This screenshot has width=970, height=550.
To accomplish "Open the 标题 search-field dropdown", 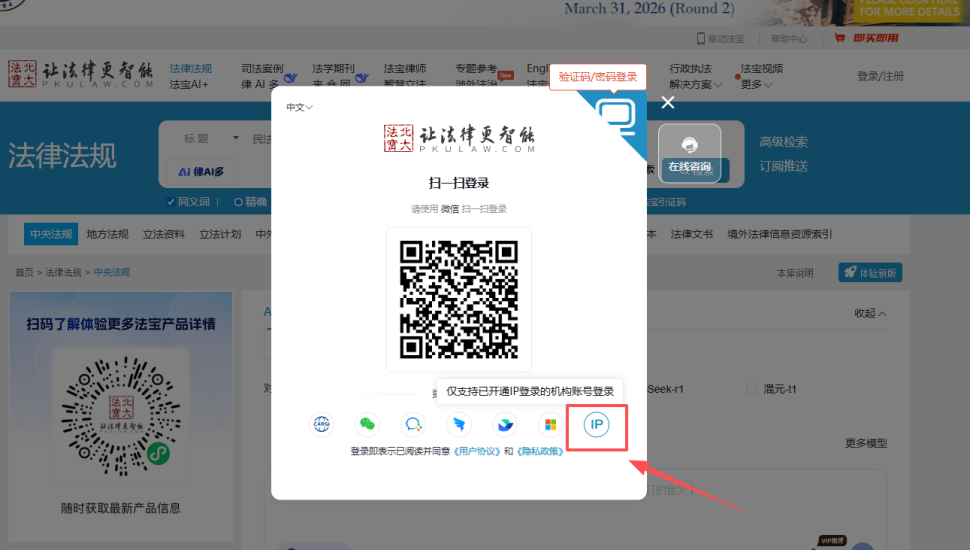I will [x=210, y=139].
